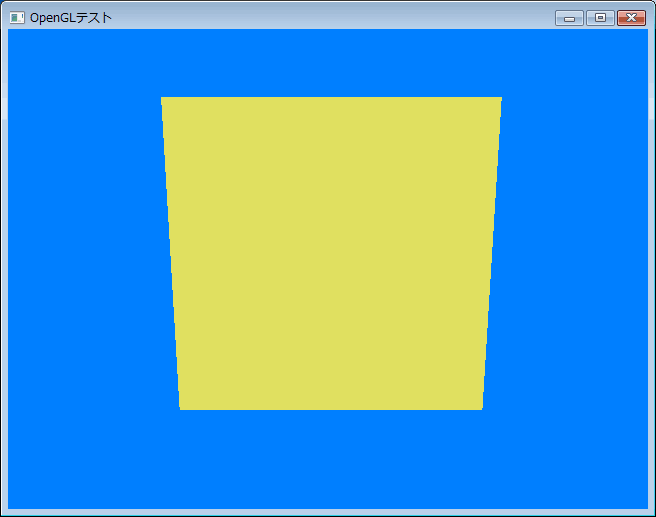Click the OpenGLテスト window app icon

click(17, 18)
